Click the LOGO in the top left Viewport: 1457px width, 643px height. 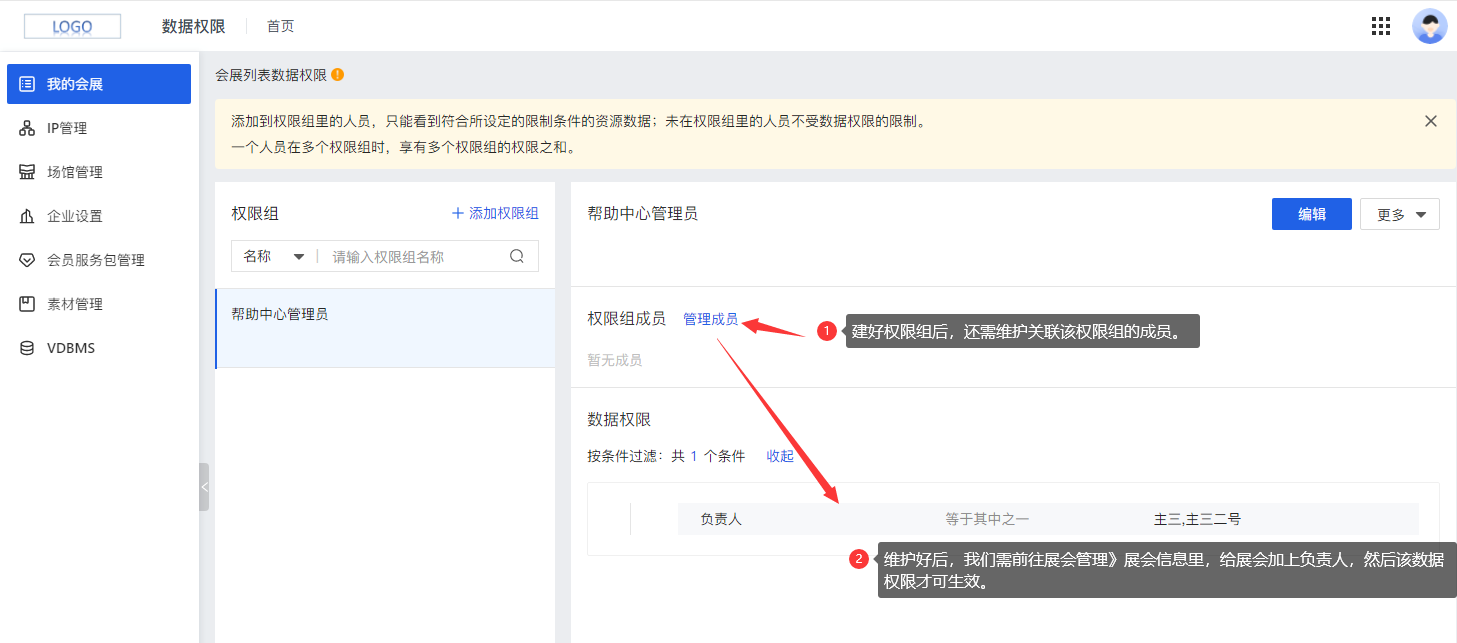71,25
